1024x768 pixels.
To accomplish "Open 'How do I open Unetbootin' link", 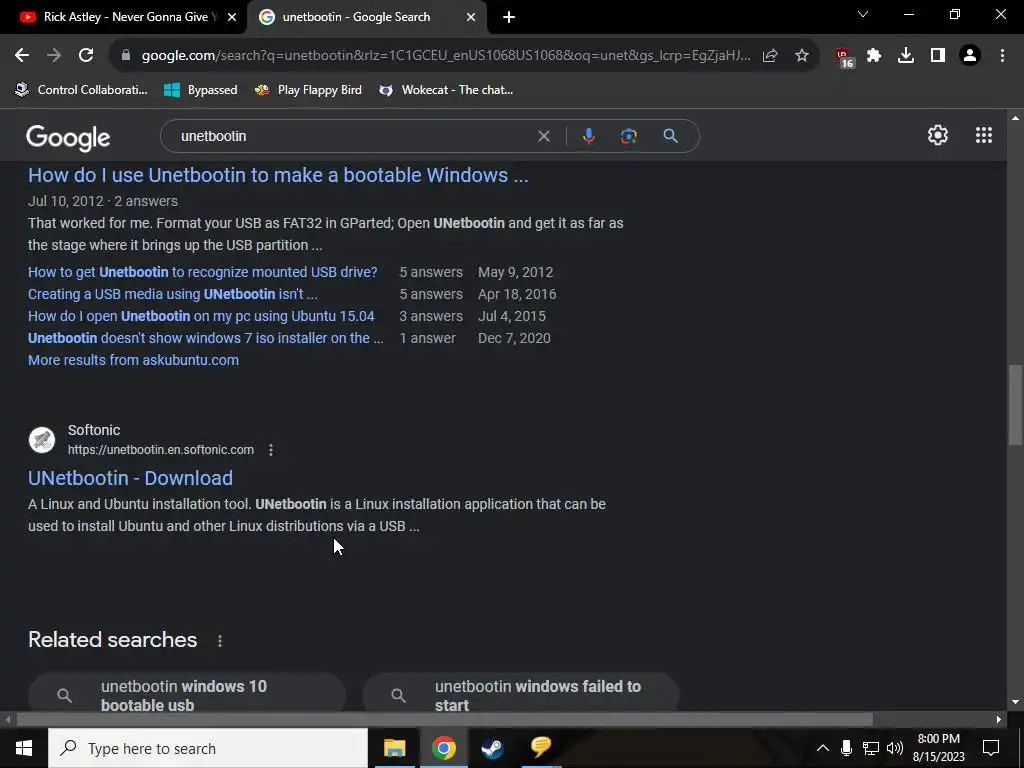I will point(201,316).
